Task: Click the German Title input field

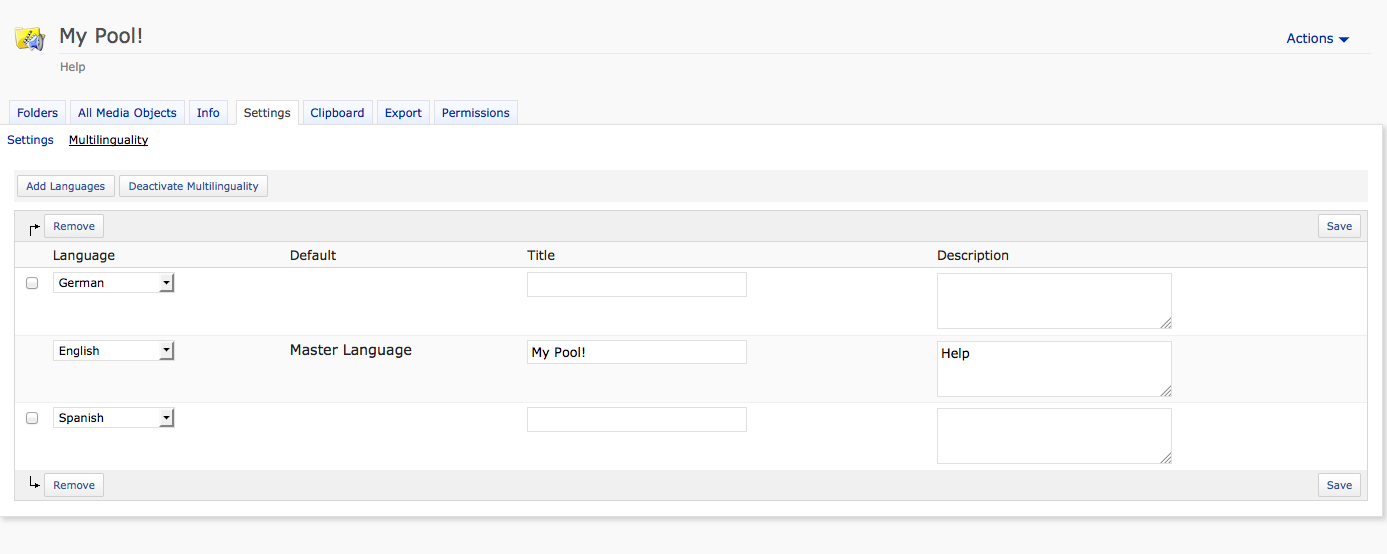Action: (636, 285)
